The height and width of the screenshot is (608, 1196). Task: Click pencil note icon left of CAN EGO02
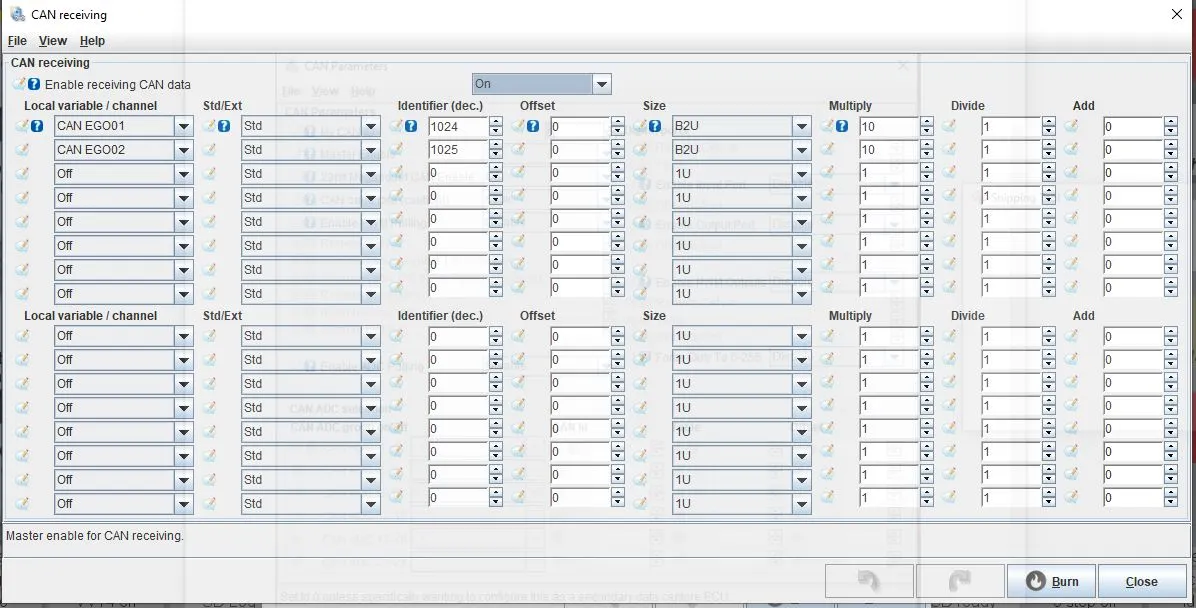(x=22, y=150)
